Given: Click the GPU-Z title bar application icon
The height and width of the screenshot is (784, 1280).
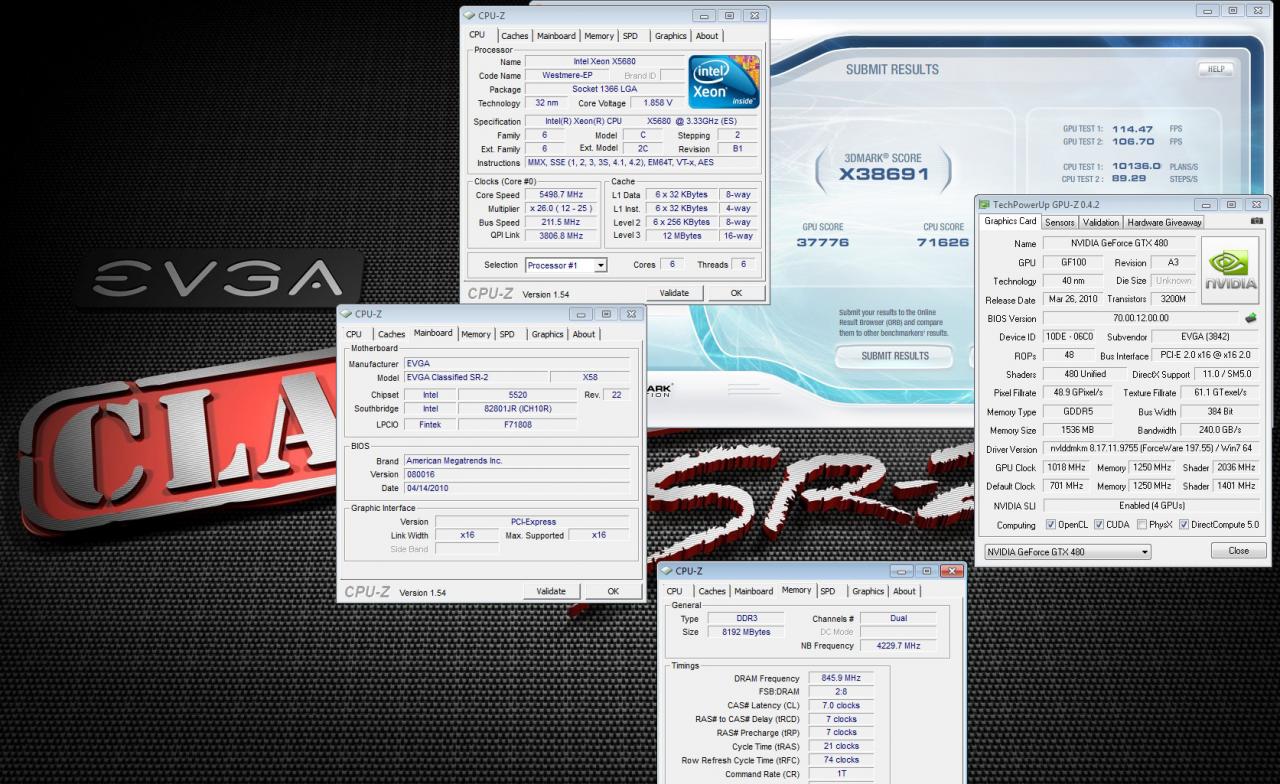Looking at the screenshot, I should coord(985,205).
